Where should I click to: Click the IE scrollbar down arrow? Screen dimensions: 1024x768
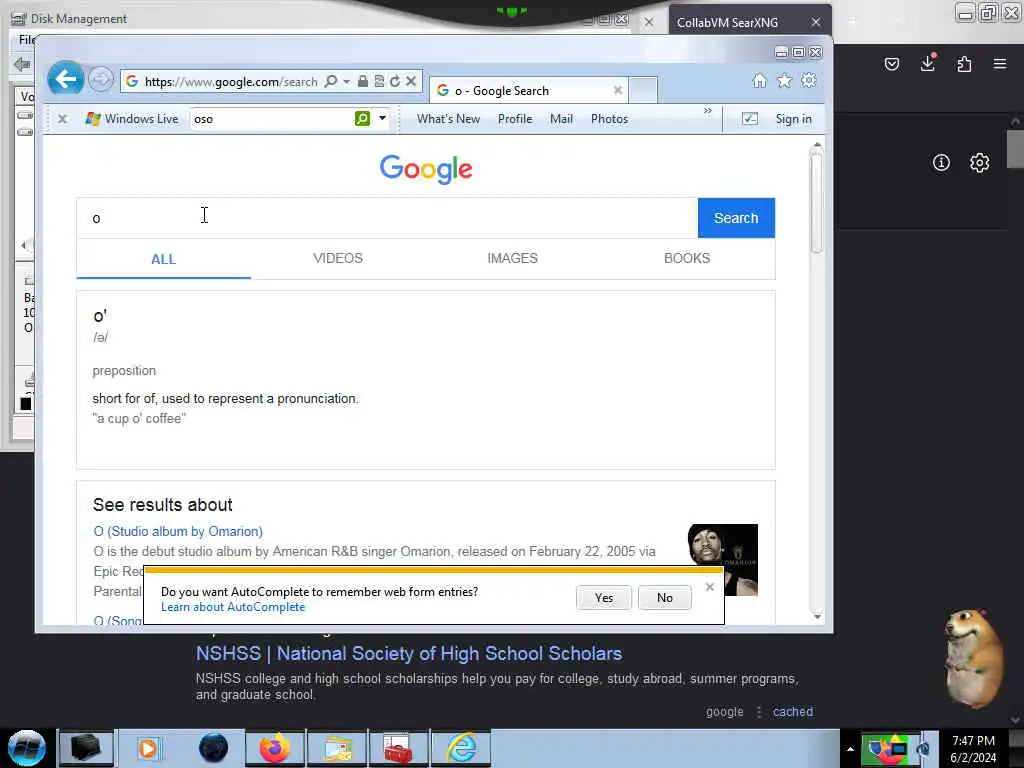[x=817, y=616]
